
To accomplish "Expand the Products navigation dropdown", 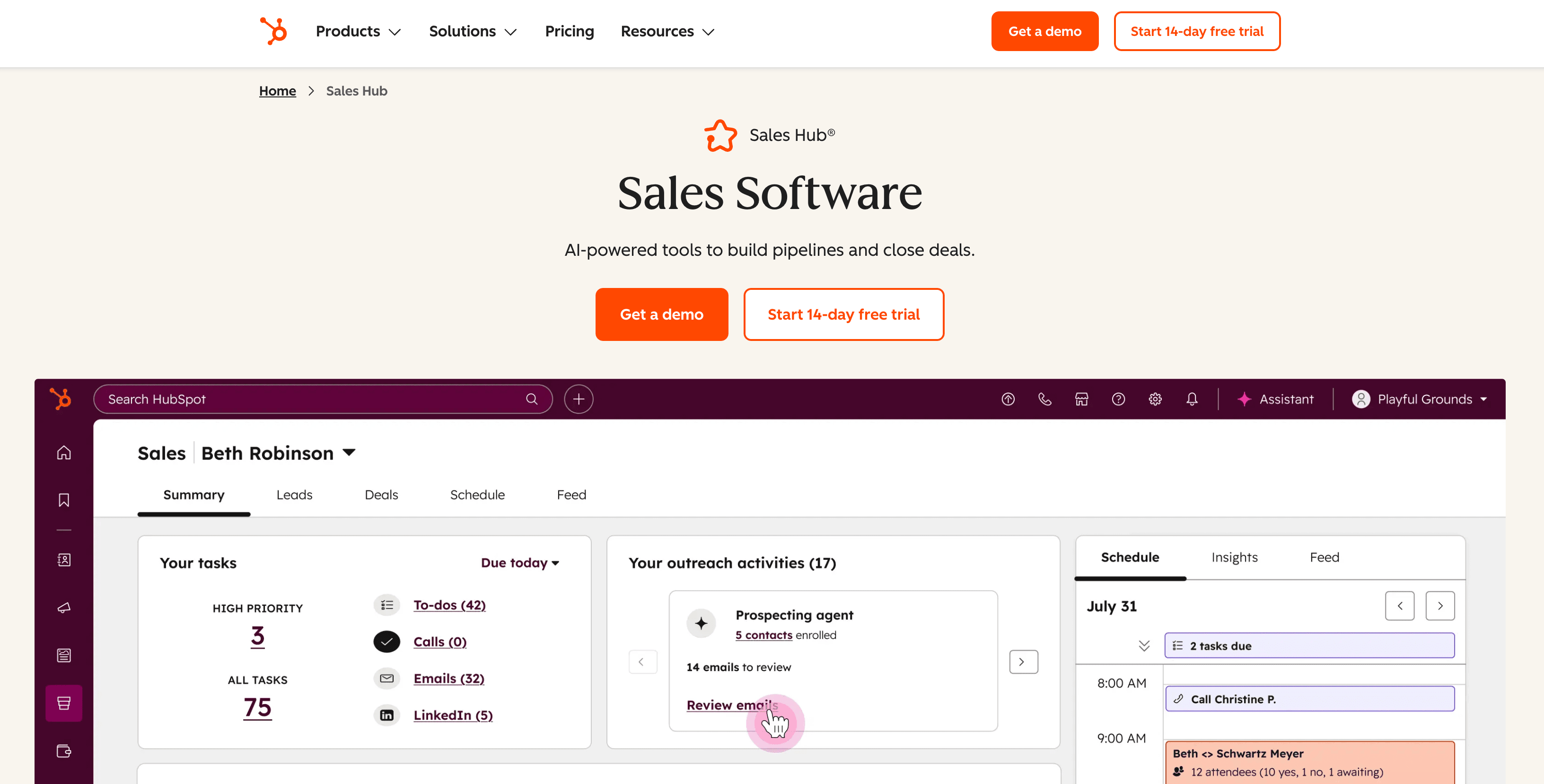I will point(358,31).
